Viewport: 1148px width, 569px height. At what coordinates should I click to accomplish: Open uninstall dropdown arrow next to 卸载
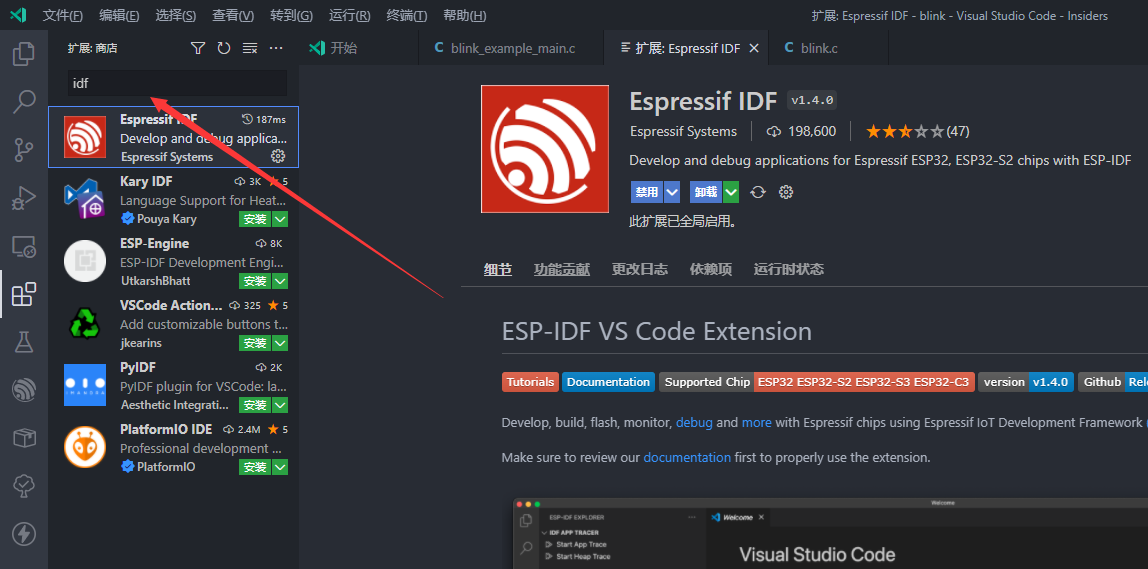[x=731, y=193]
